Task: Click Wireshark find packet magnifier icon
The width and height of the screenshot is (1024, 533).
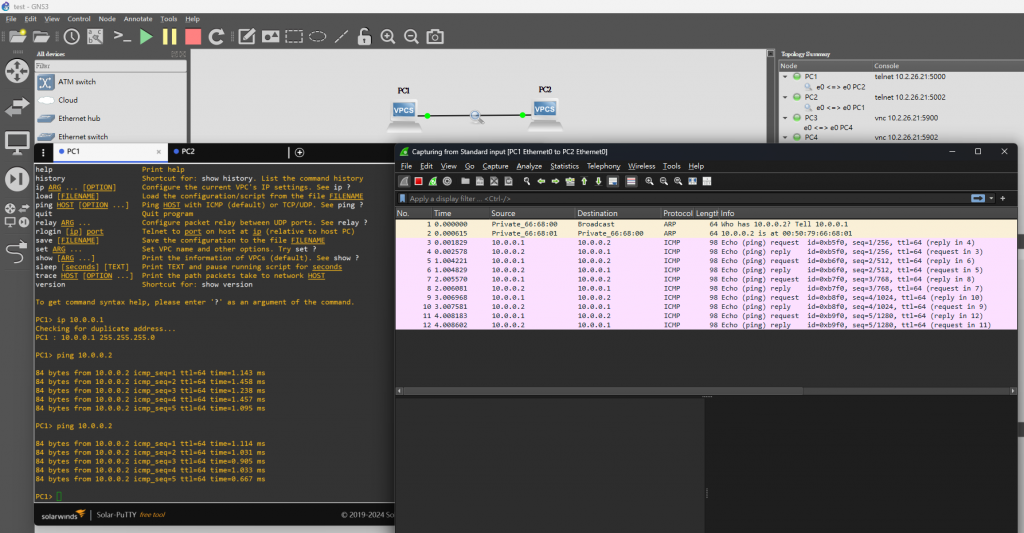Action: tap(526, 182)
